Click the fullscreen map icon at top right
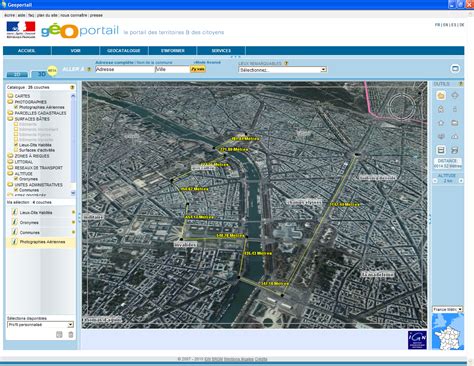Image resolution: width=474 pixels, height=366 pixels. (x=455, y=69)
